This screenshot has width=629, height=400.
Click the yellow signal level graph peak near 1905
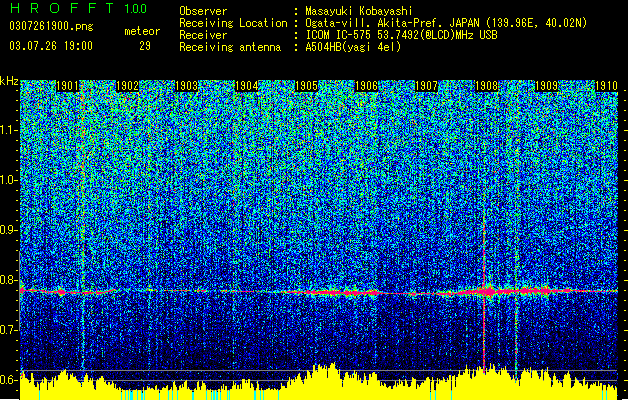(x=333, y=366)
